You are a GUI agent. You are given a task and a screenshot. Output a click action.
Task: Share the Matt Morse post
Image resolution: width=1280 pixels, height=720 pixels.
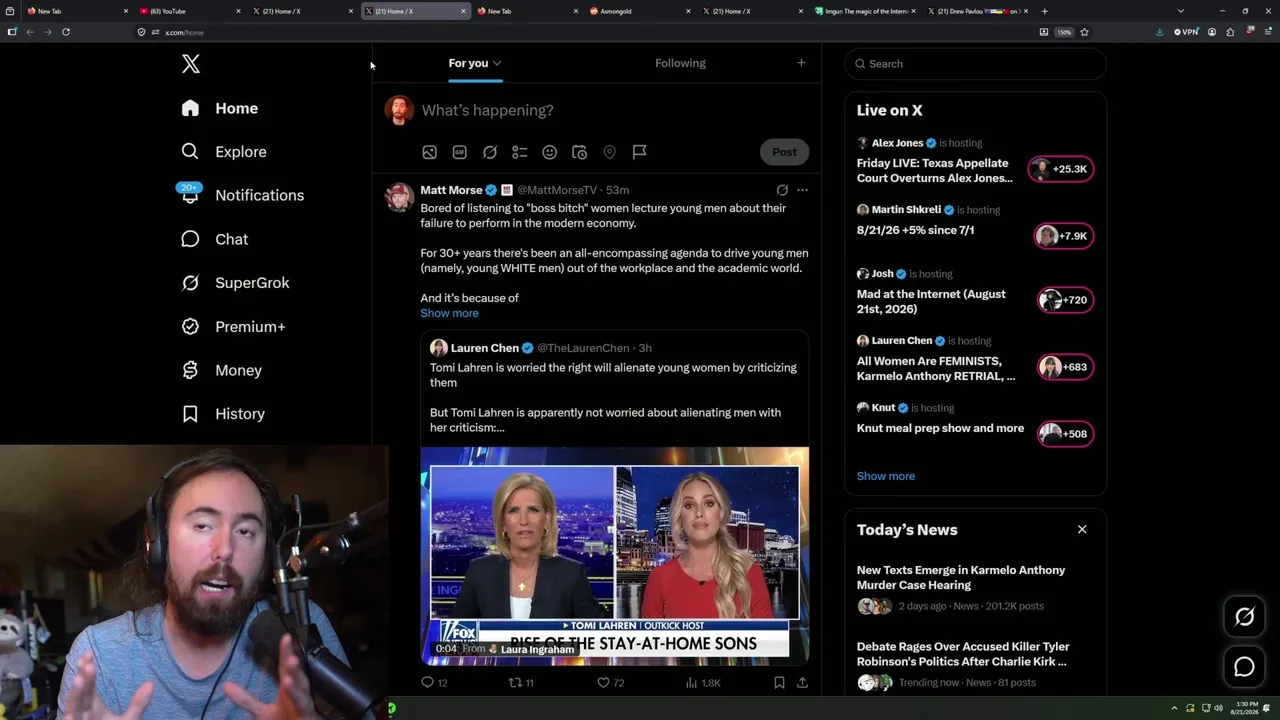(x=802, y=683)
